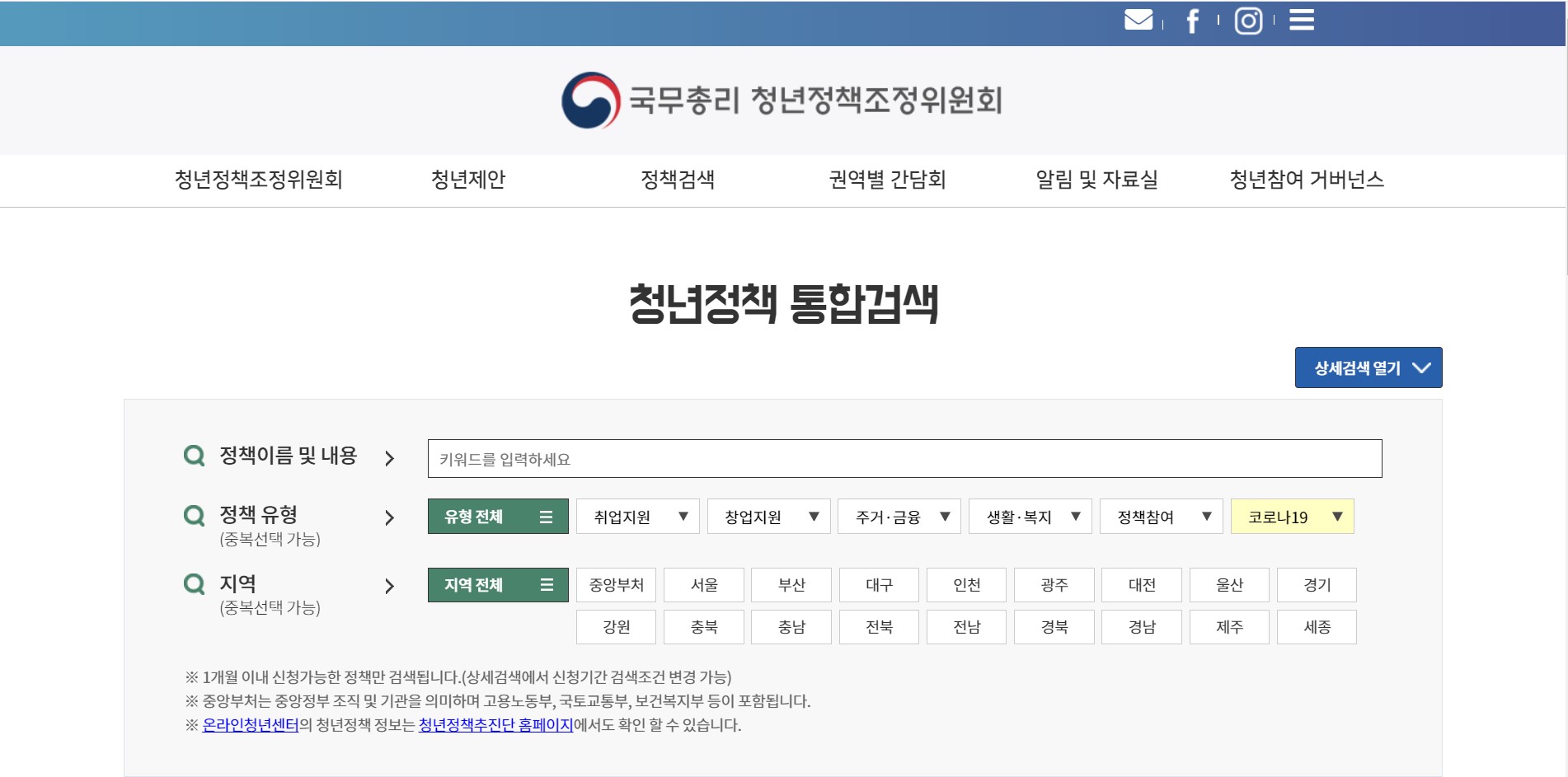Expand 상세검색 열기 panel
The width and height of the screenshot is (1568, 777).
1368,367
